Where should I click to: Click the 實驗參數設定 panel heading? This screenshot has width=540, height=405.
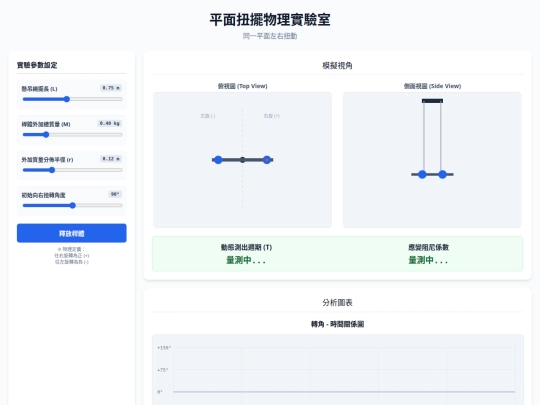(37, 65)
